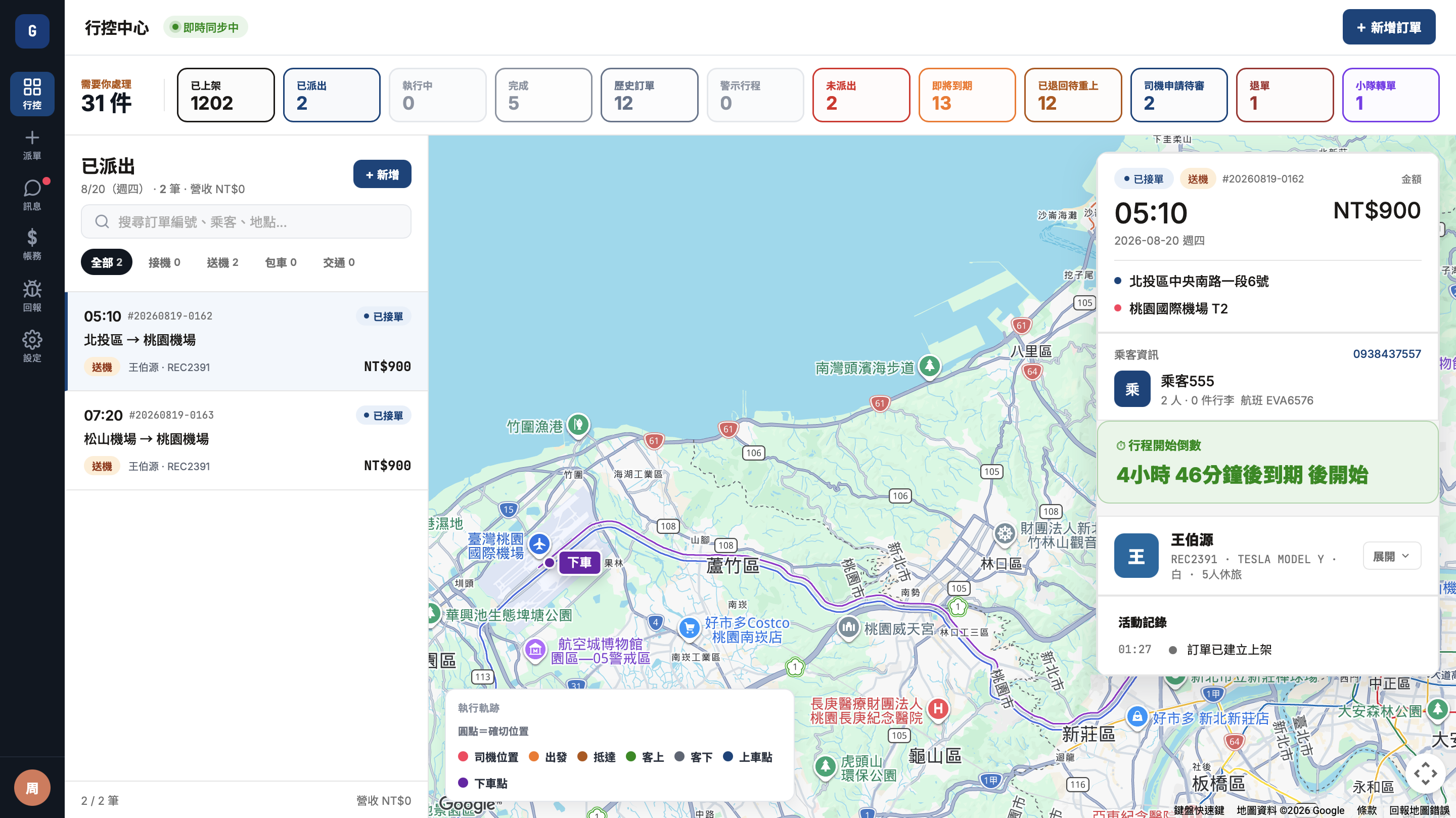
Task: Open the 歷史訂單 12 status card
Action: (650, 95)
